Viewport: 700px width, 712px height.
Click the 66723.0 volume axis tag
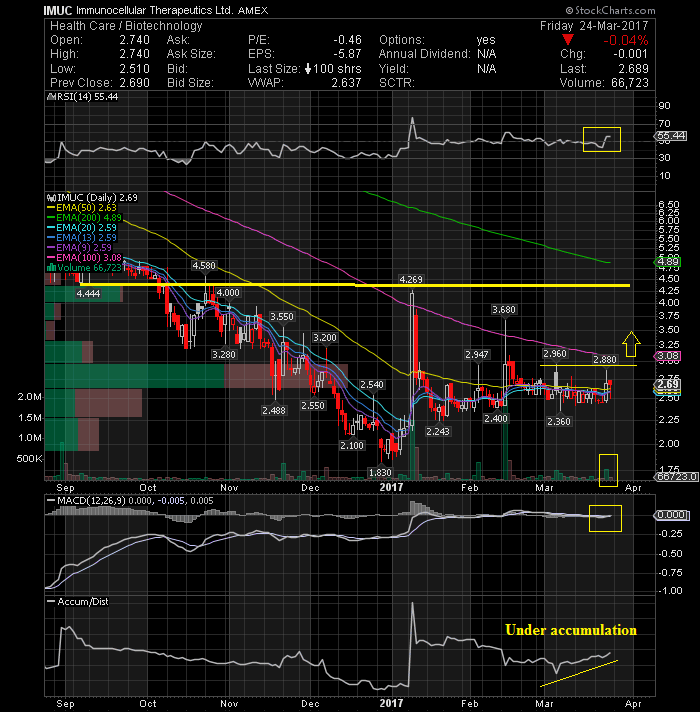(676, 477)
